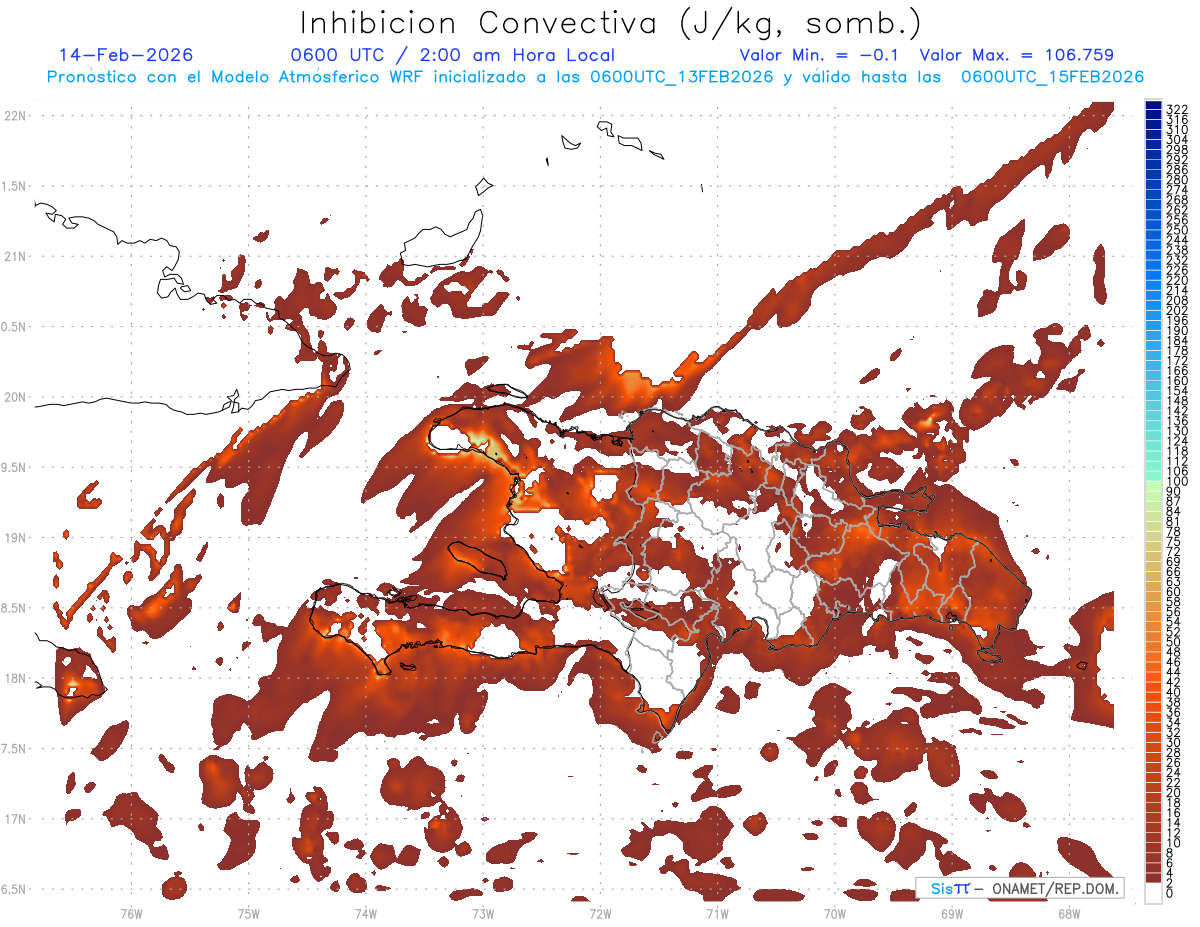1200x927 pixels.
Task: Click the '73W' longitude label
Action: coord(483,914)
